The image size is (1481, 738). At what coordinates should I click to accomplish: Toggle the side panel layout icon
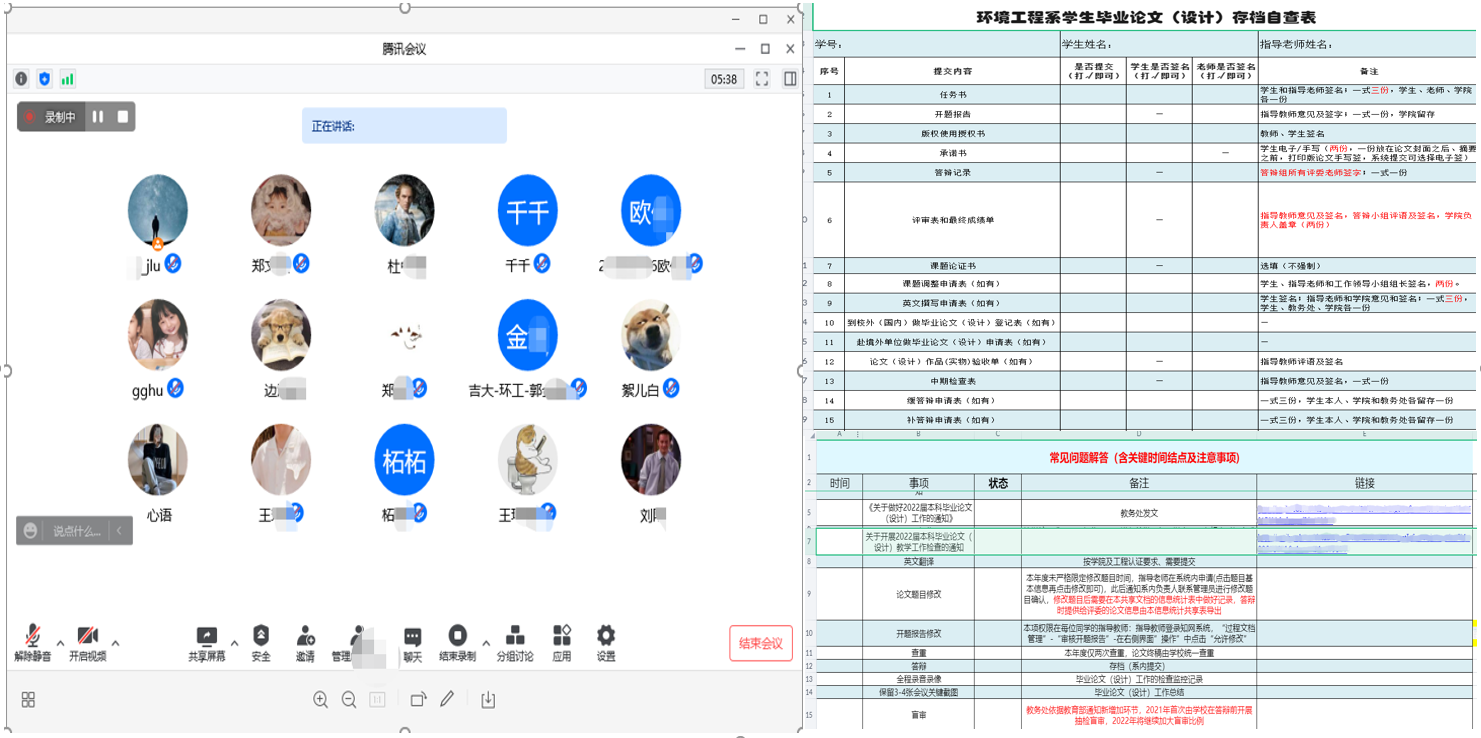pyautogui.click(x=790, y=79)
